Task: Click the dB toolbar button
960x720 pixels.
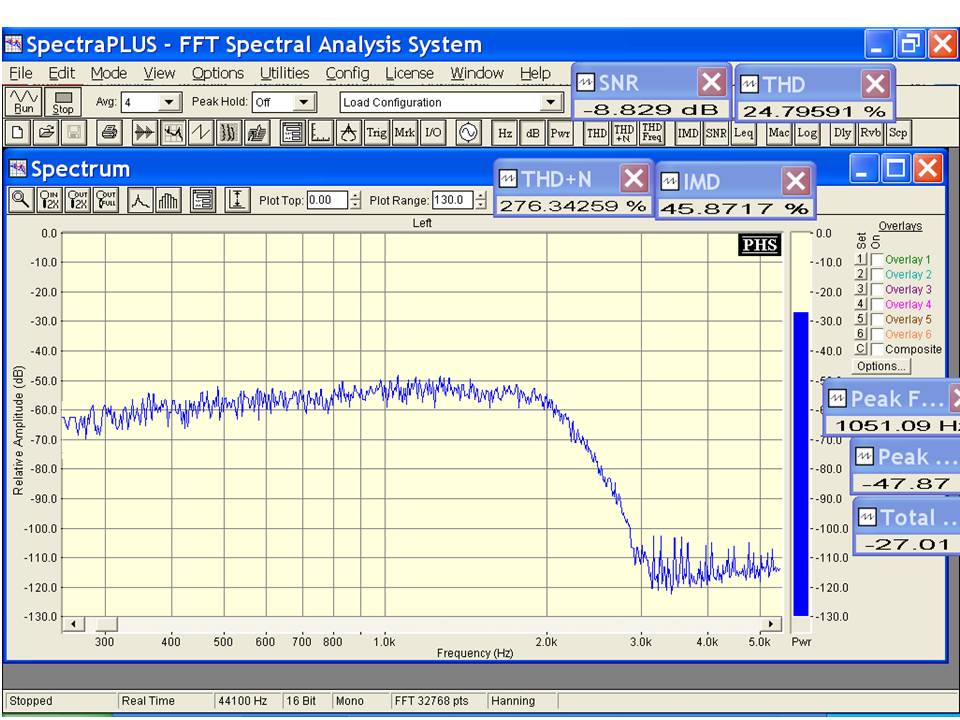Action: pyautogui.click(x=533, y=133)
